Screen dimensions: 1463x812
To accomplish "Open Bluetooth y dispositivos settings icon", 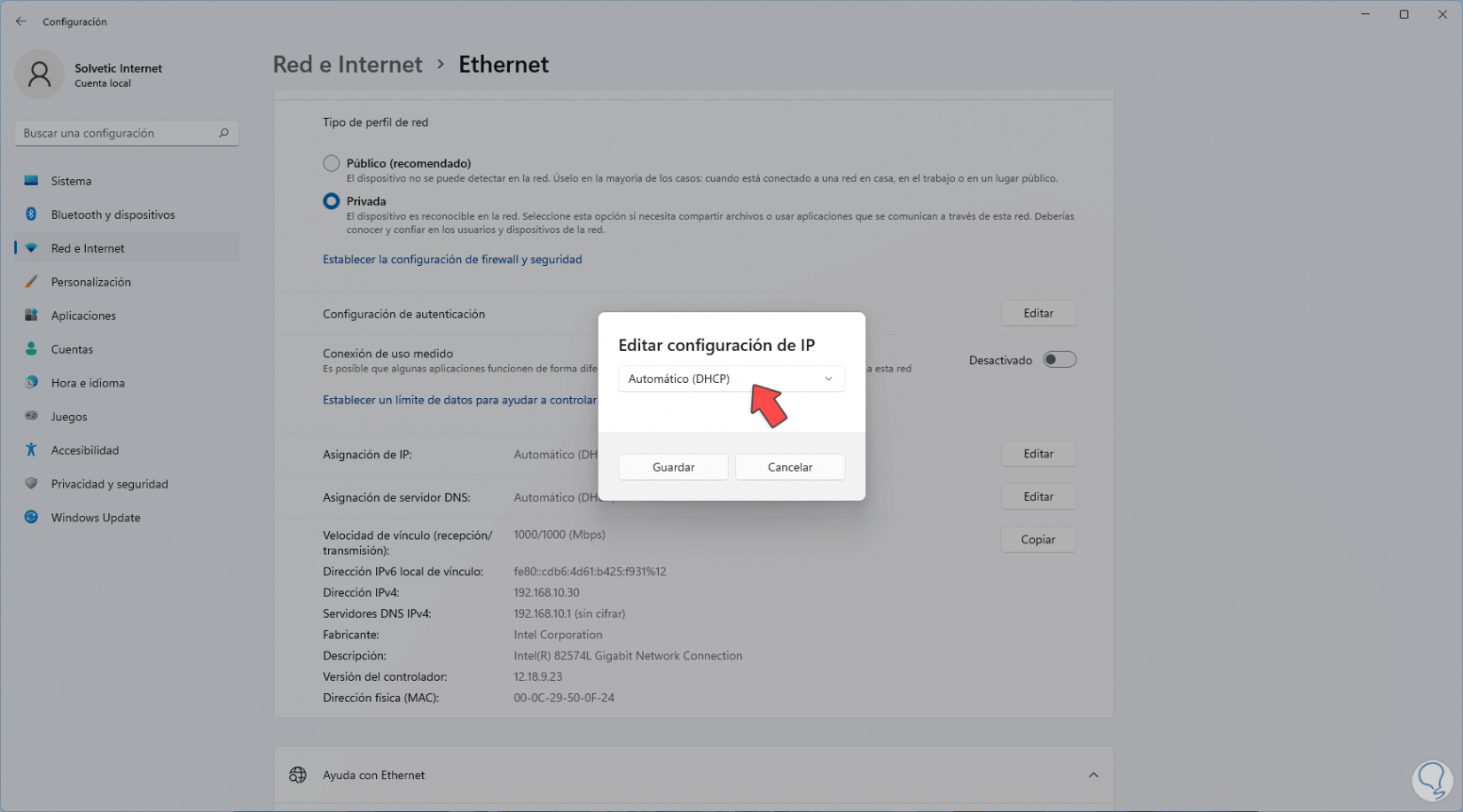I will [31, 215].
